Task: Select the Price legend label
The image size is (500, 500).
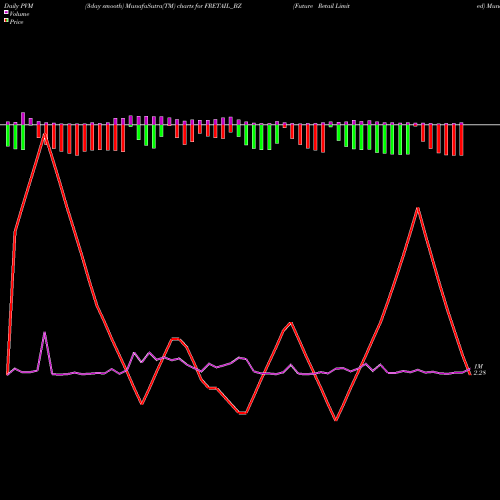Action: click(16, 22)
